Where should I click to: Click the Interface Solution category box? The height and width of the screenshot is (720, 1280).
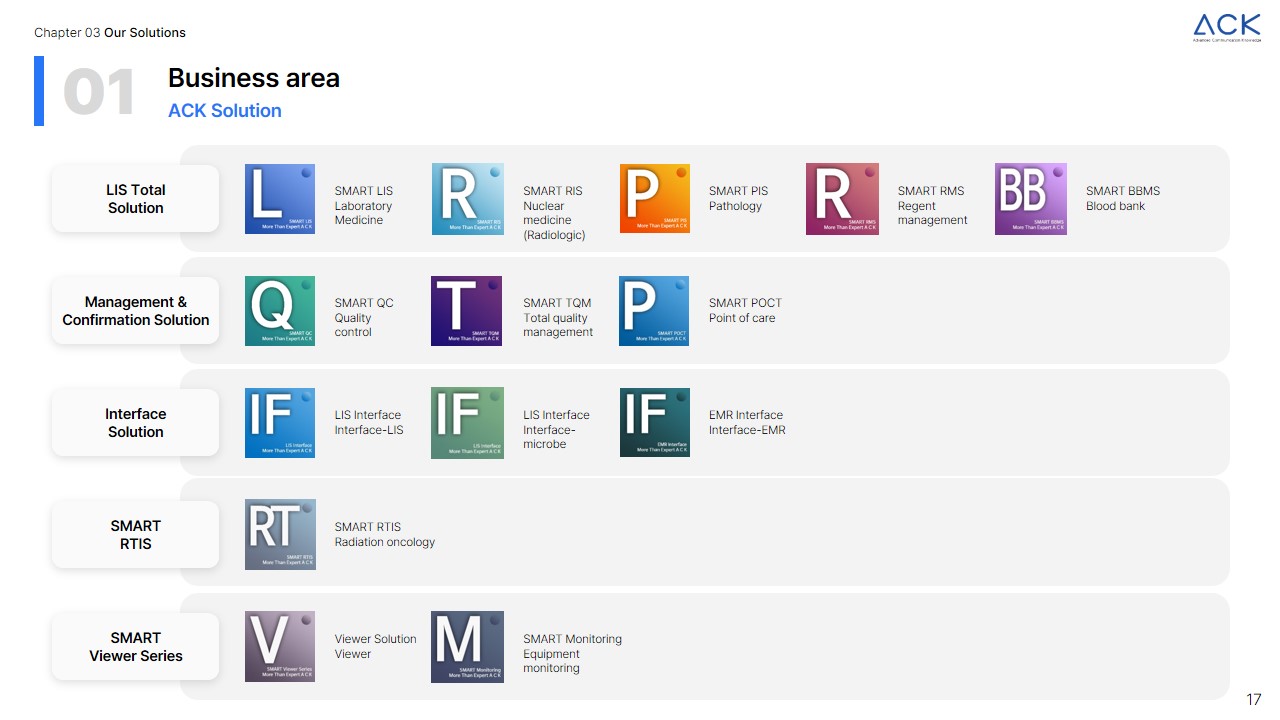coord(135,423)
